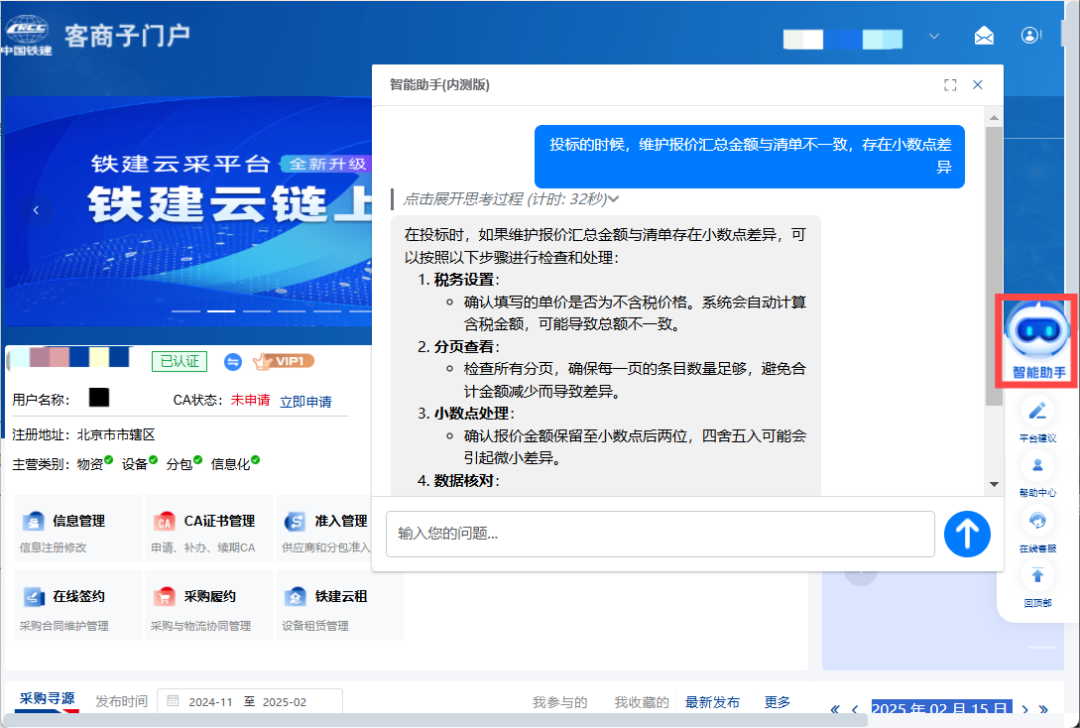
Task: Open the mail envelope icon in the header
Action: [x=984, y=35]
